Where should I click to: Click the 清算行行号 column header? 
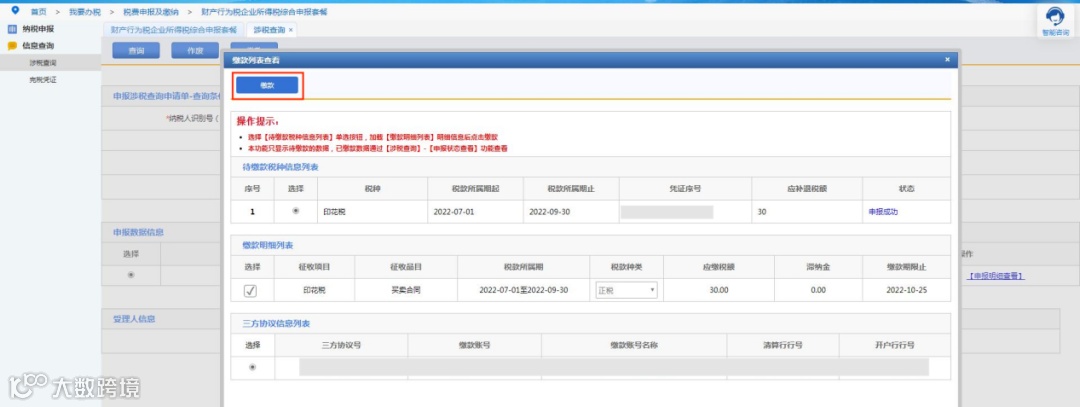tap(783, 345)
